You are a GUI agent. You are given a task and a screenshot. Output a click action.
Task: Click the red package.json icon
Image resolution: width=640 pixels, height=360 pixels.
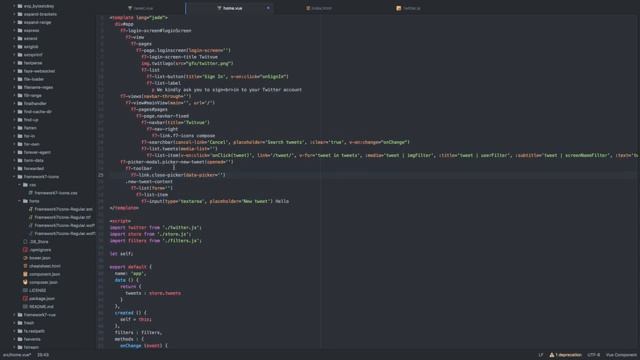point(25,298)
